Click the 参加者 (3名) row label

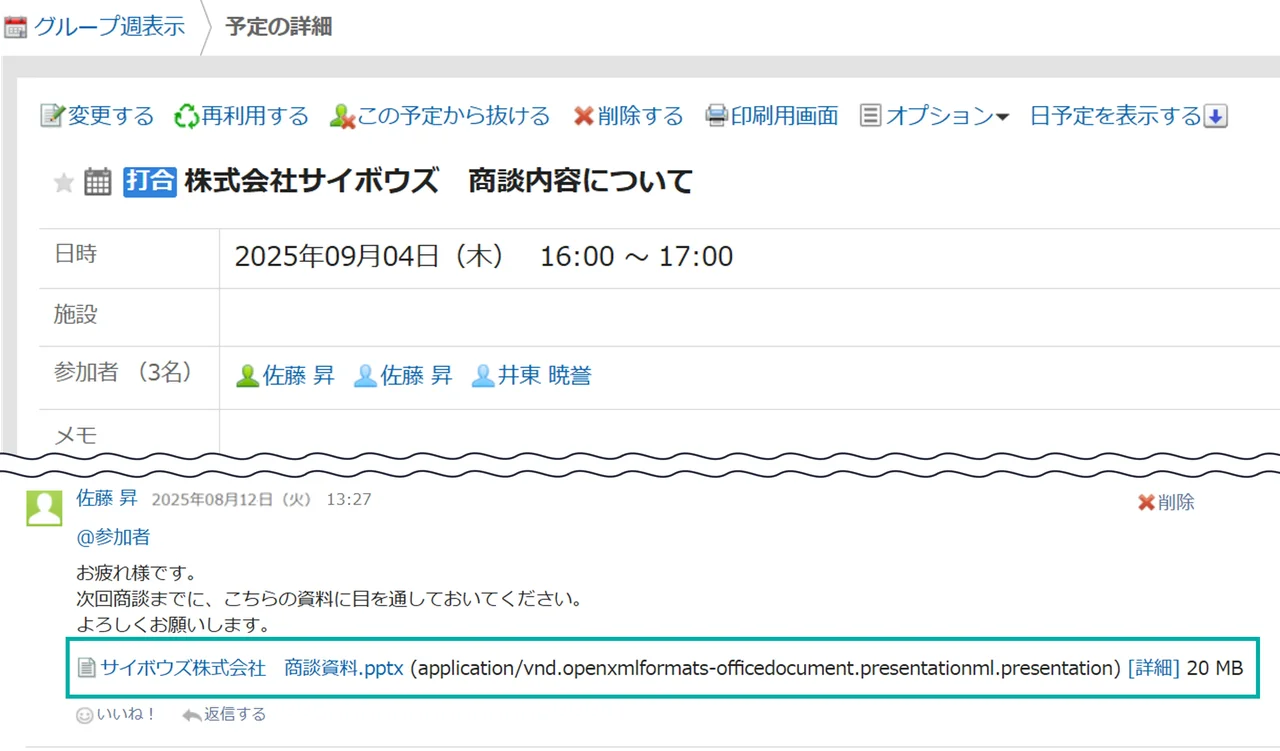tap(123, 373)
